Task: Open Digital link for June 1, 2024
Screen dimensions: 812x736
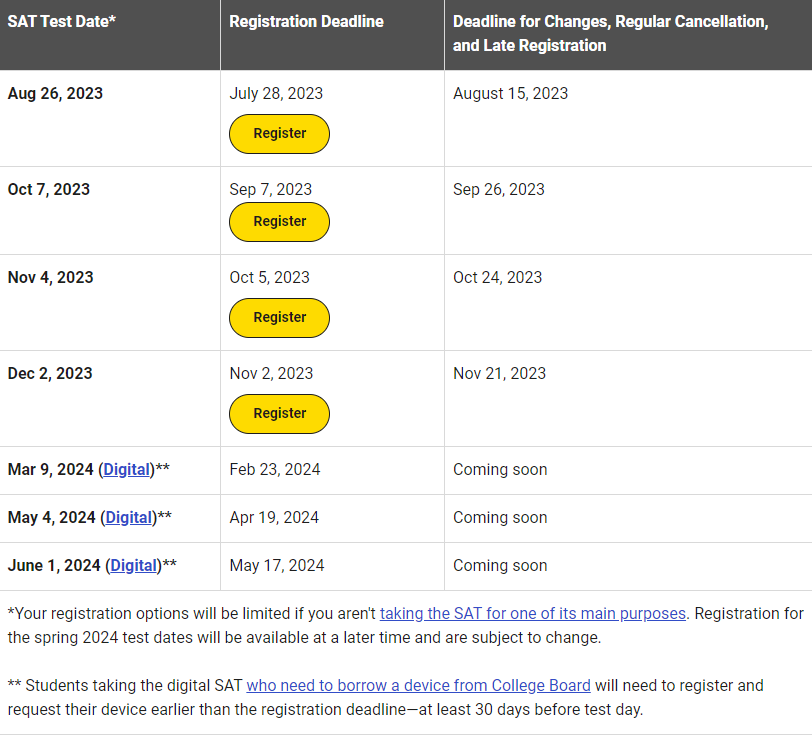Action: click(x=134, y=565)
